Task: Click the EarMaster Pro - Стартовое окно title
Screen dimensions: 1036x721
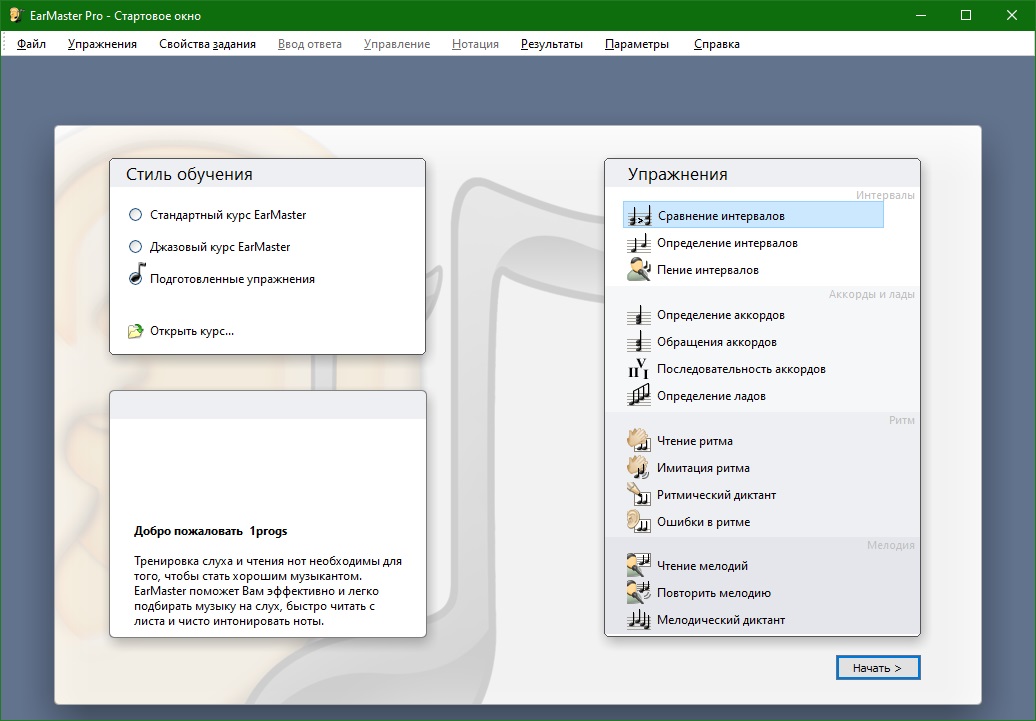Action: coord(116,15)
